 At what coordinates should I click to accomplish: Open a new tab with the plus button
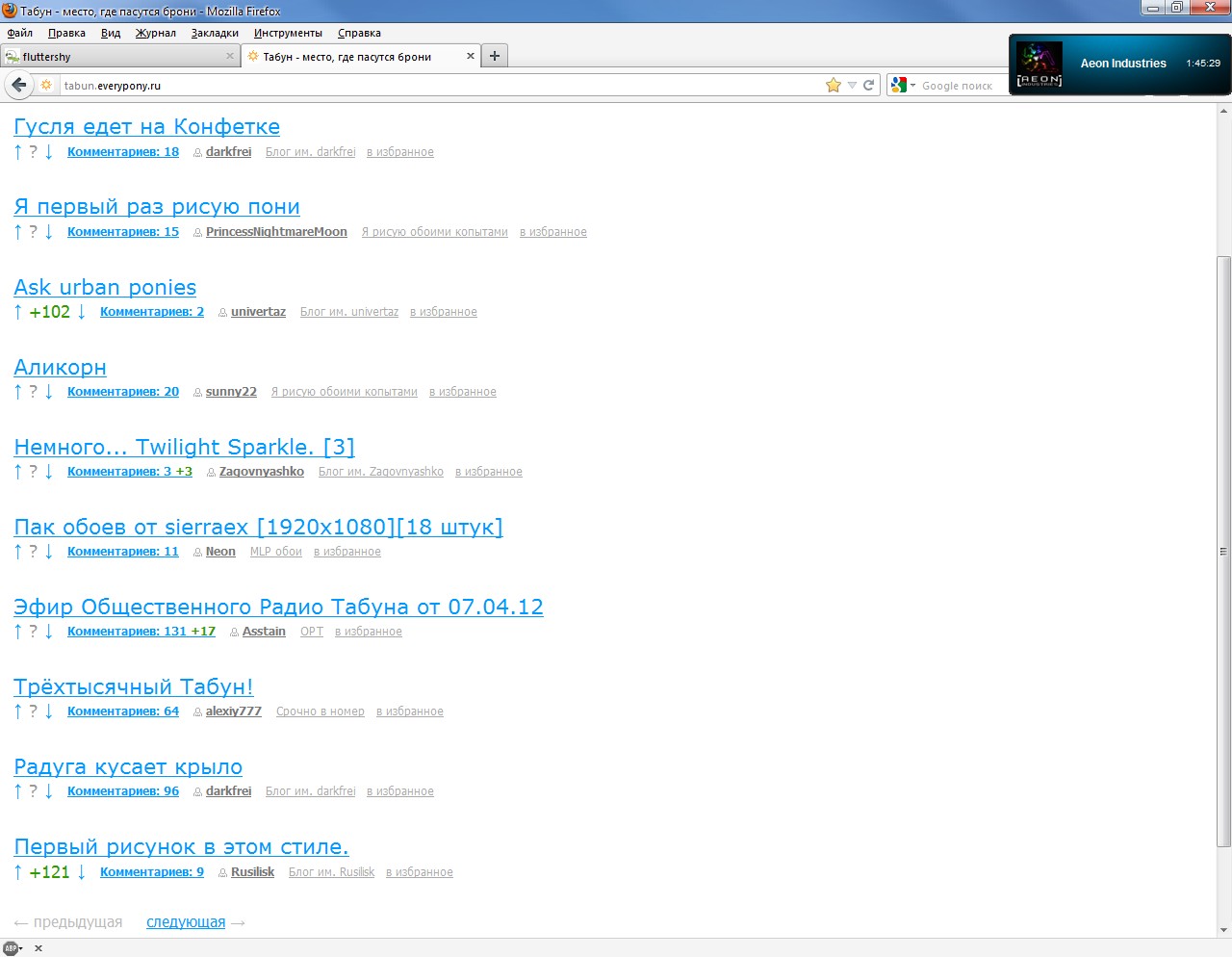494,56
